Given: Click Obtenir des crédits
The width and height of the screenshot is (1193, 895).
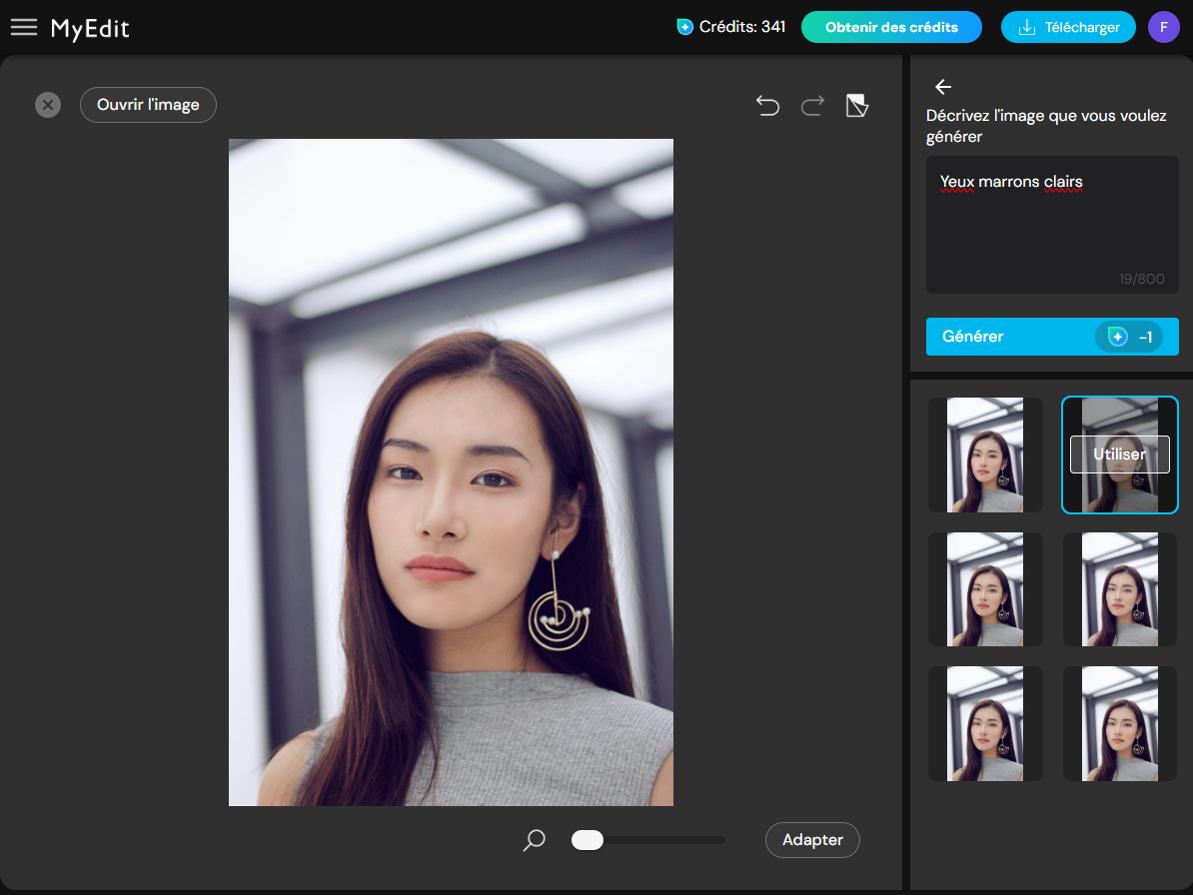Looking at the screenshot, I should pyautogui.click(x=890, y=27).
